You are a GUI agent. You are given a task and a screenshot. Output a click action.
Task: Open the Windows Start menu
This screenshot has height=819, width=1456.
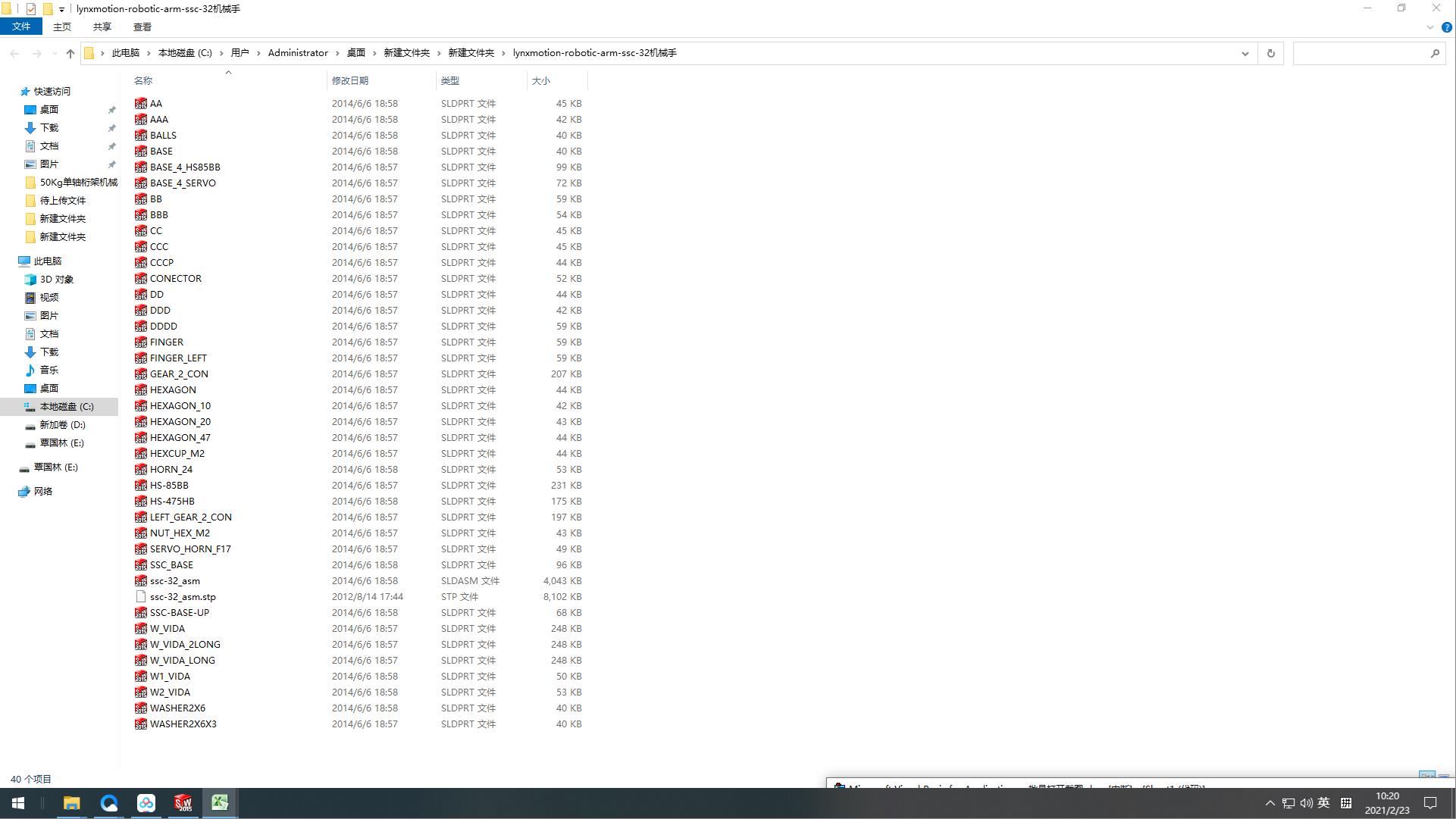pos(17,803)
